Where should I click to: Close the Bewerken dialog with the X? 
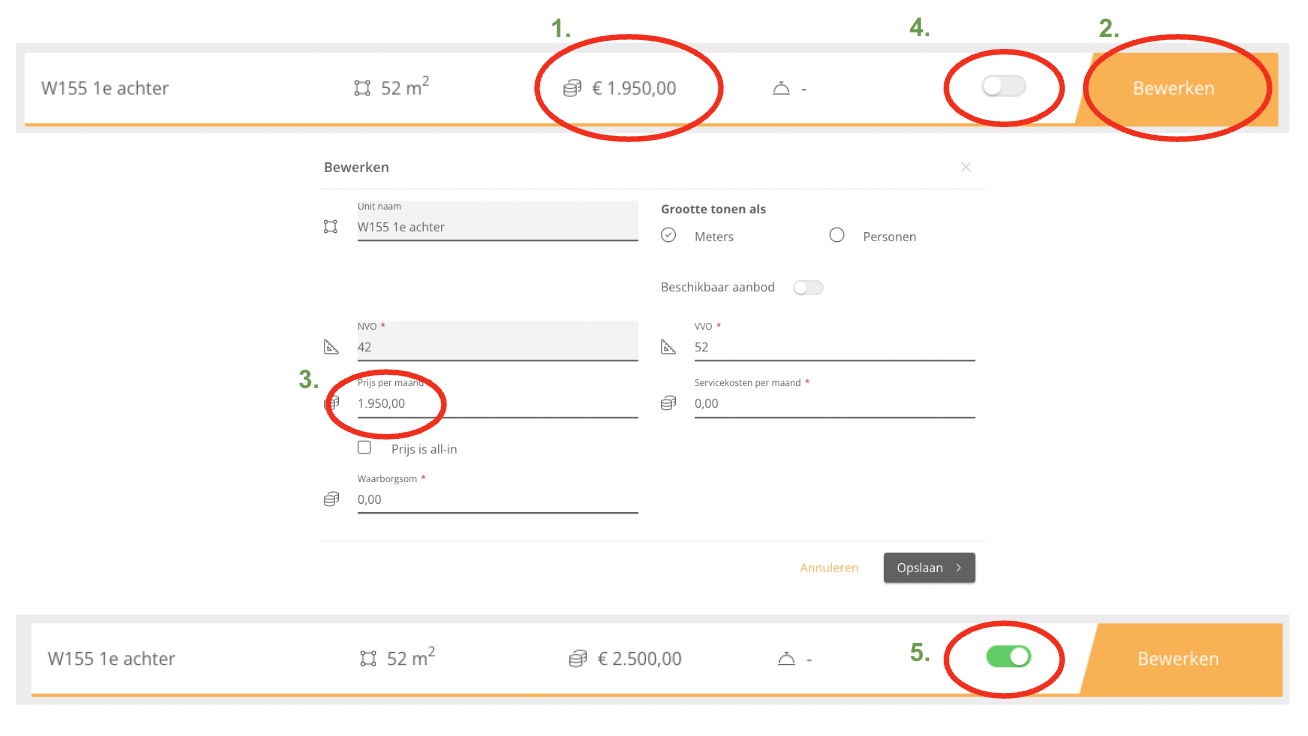tap(966, 167)
